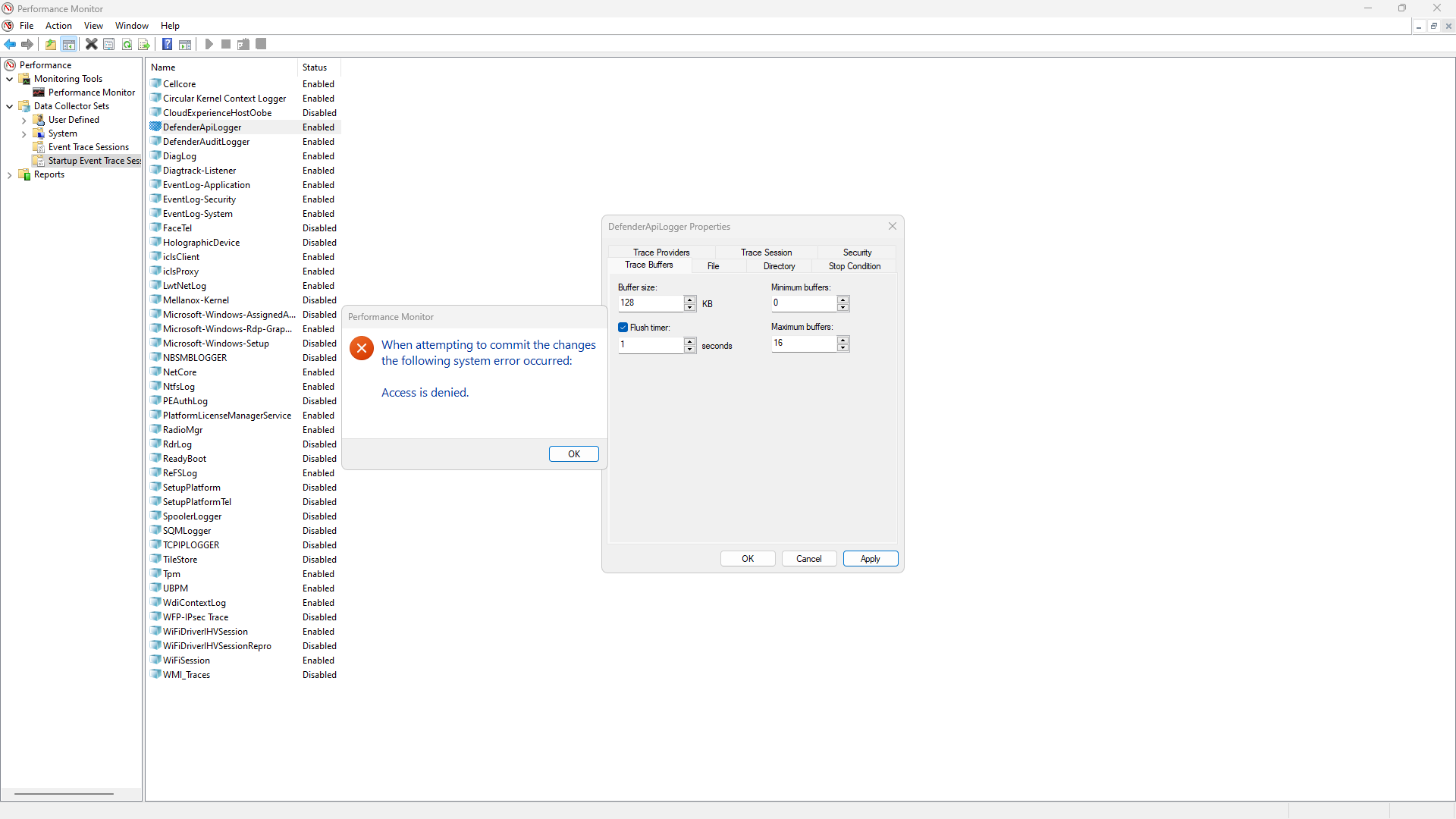Expand the Reports tree node
Screen dimensions: 1456x819
(x=10, y=174)
